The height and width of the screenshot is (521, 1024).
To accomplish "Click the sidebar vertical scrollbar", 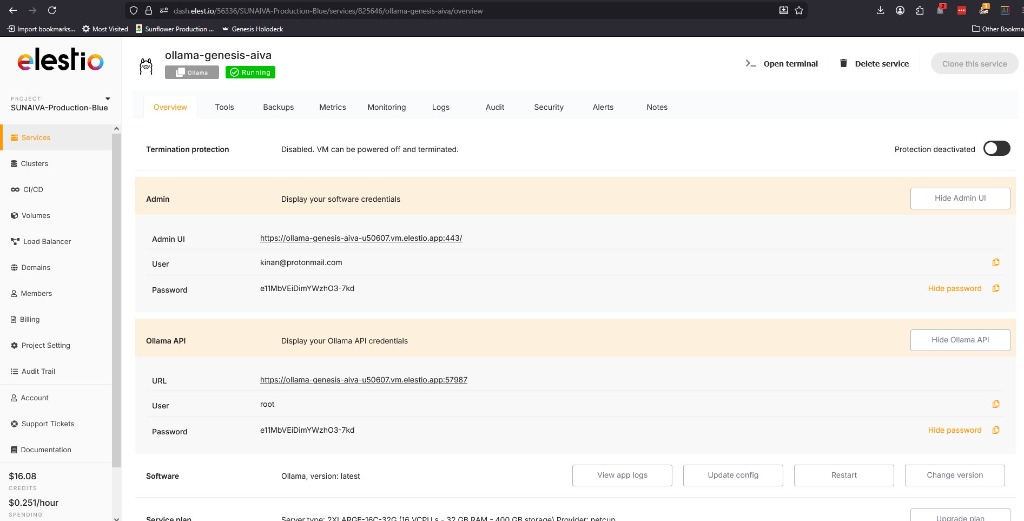I will pos(116,300).
